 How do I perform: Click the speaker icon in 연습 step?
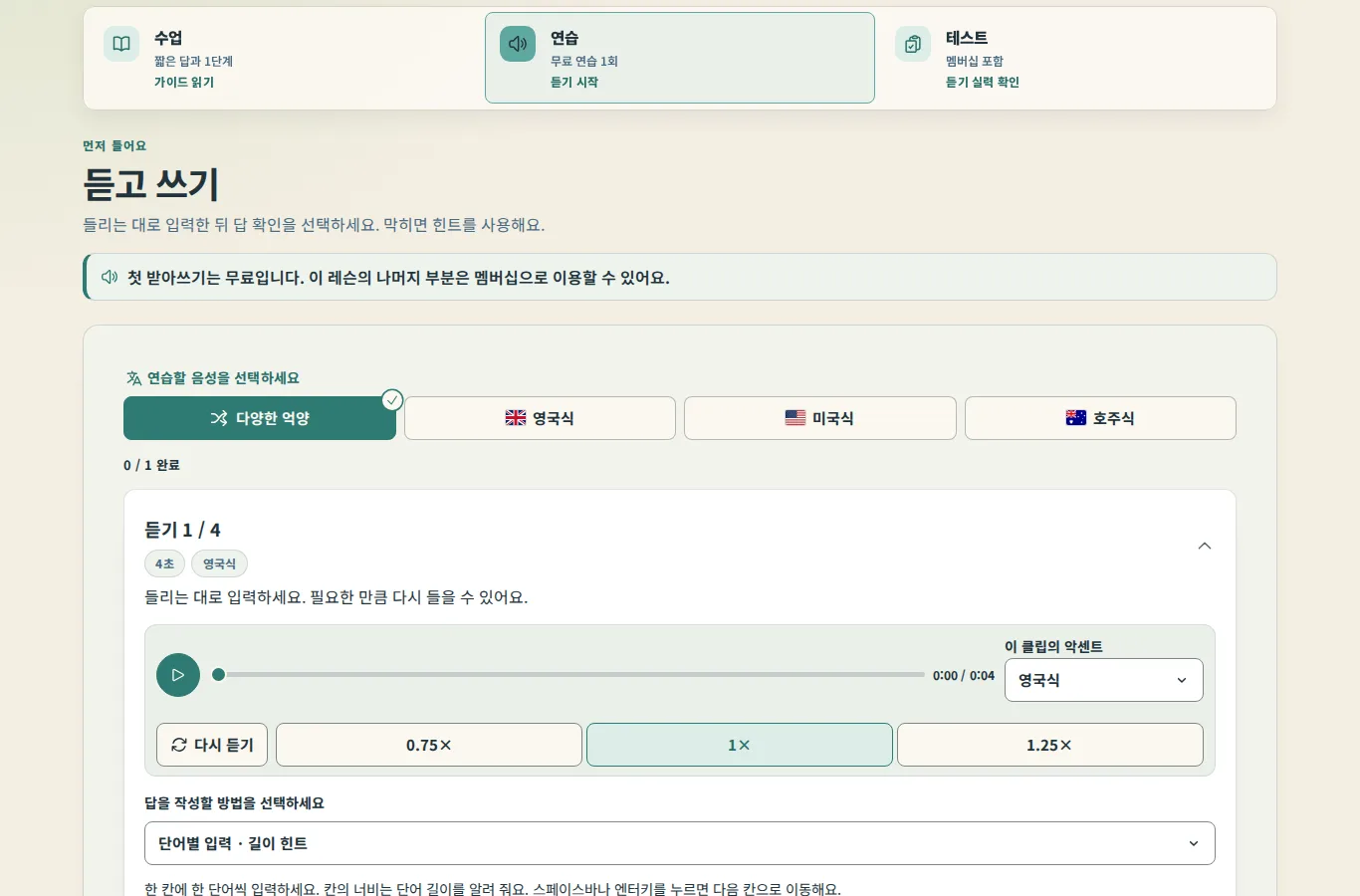518,44
